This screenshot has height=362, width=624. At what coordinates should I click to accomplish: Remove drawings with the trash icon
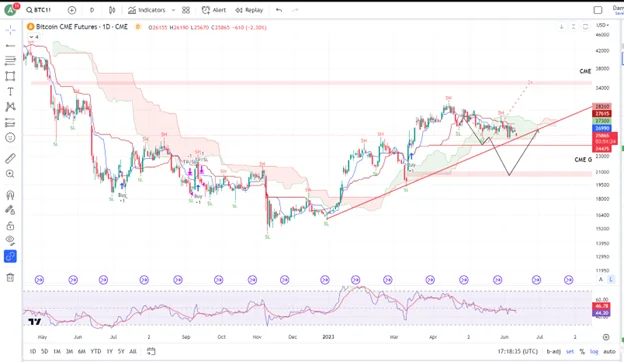[10, 277]
